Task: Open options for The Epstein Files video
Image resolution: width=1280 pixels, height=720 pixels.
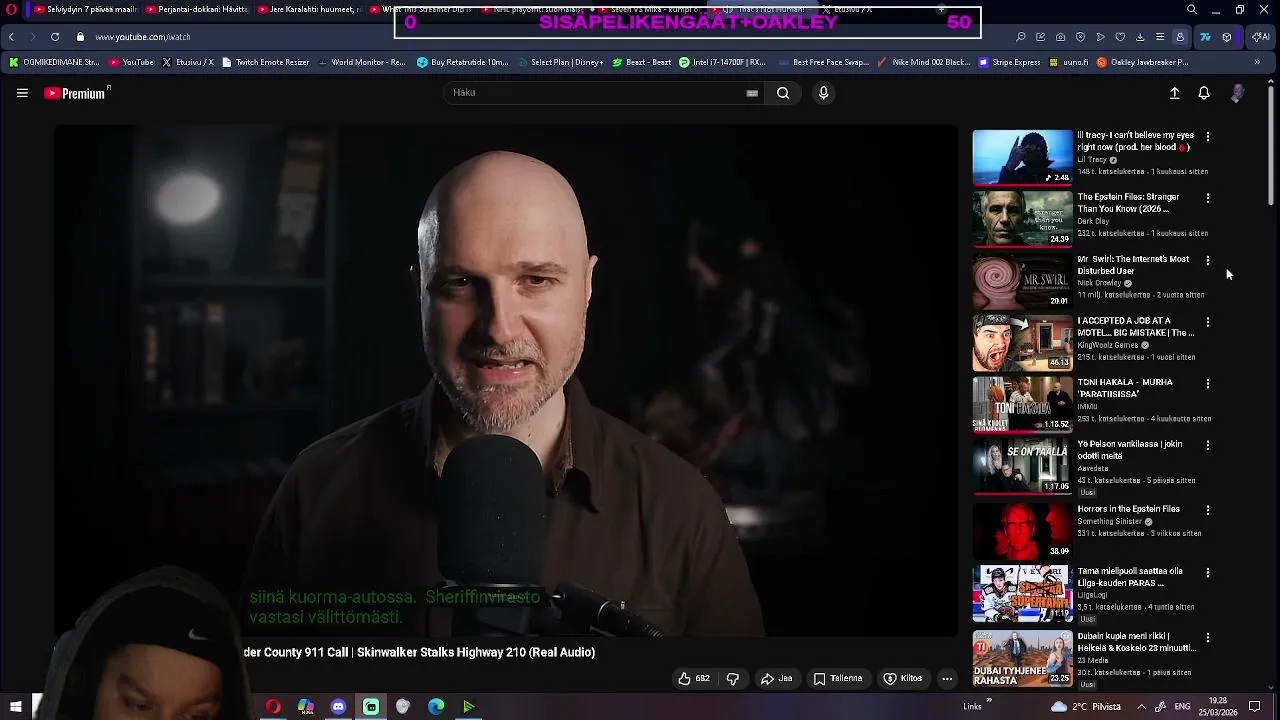Action: click(1208, 198)
